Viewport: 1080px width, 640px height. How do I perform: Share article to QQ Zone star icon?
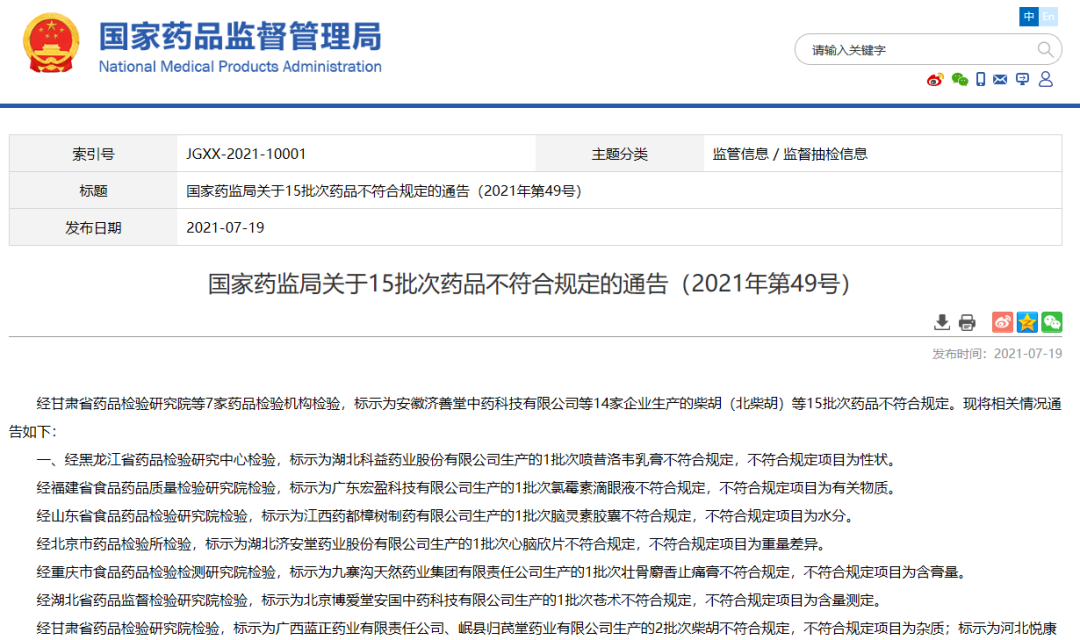point(1027,322)
